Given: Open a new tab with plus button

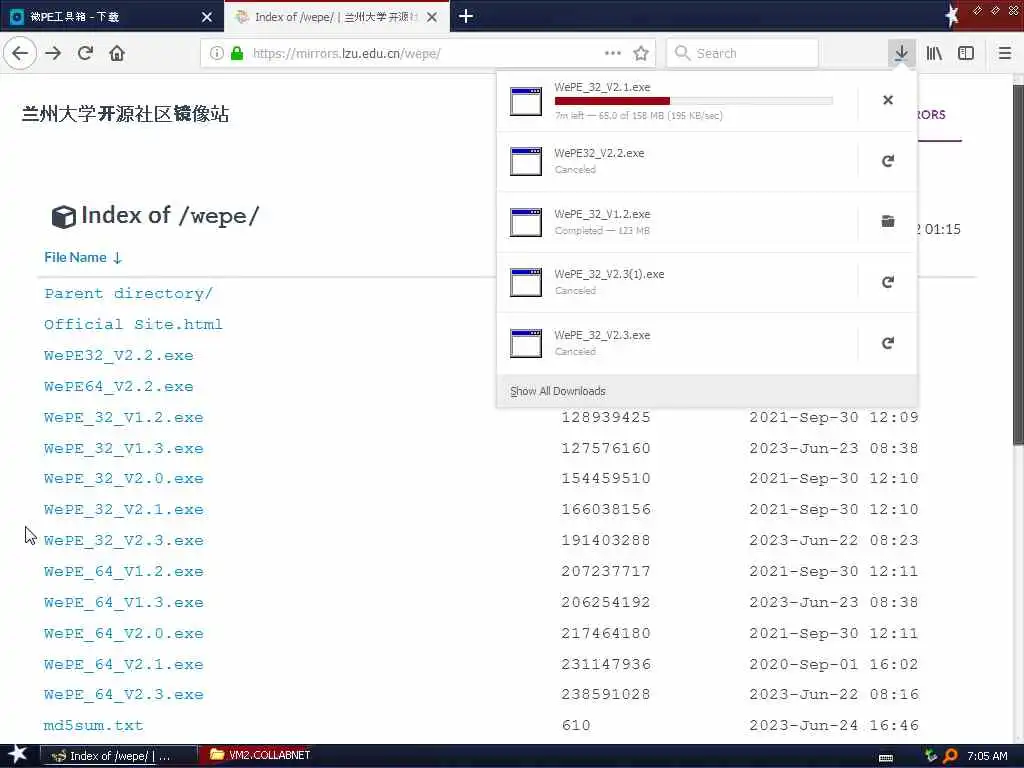Looking at the screenshot, I should (466, 16).
